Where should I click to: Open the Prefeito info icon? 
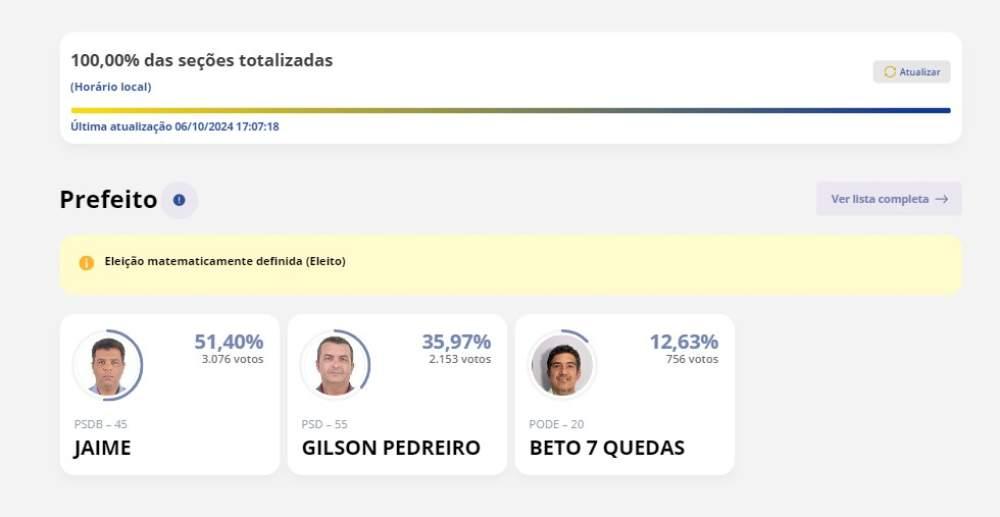179,200
